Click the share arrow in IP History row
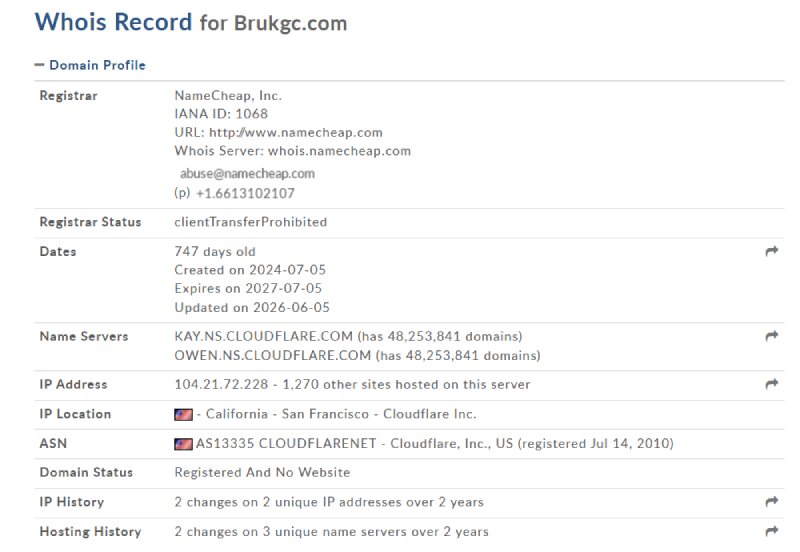 coord(771,501)
